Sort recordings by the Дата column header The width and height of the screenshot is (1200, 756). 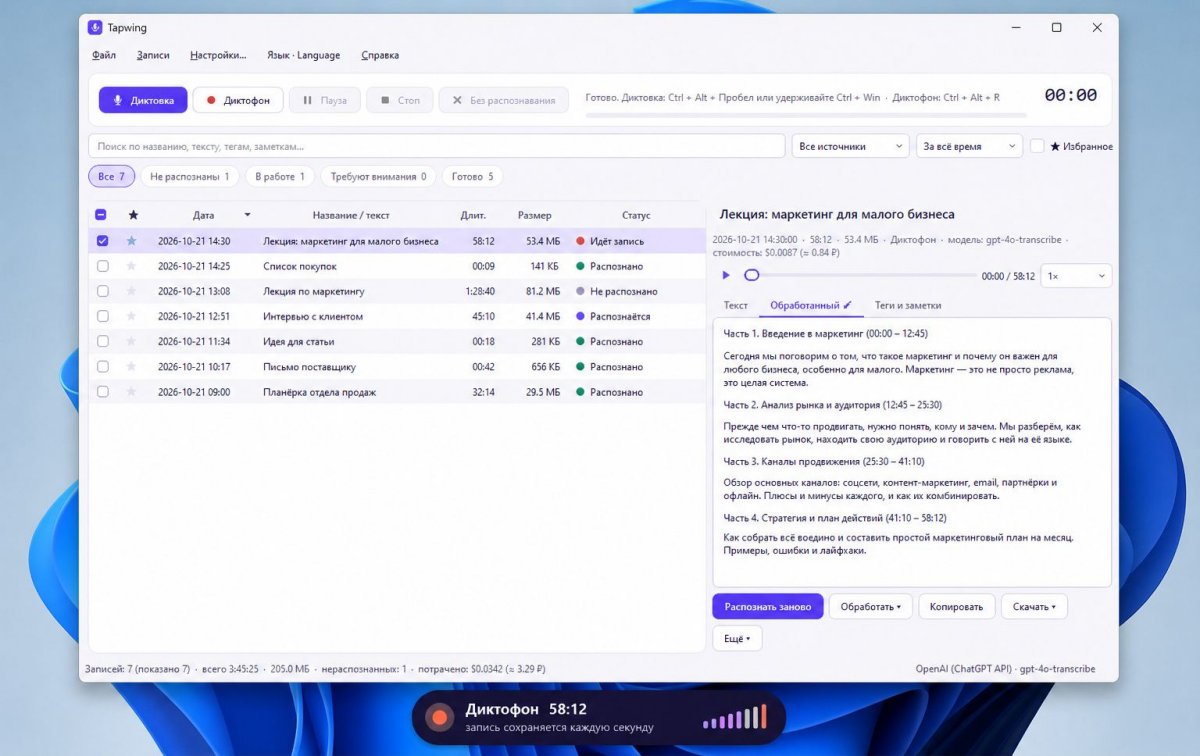(204, 215)
